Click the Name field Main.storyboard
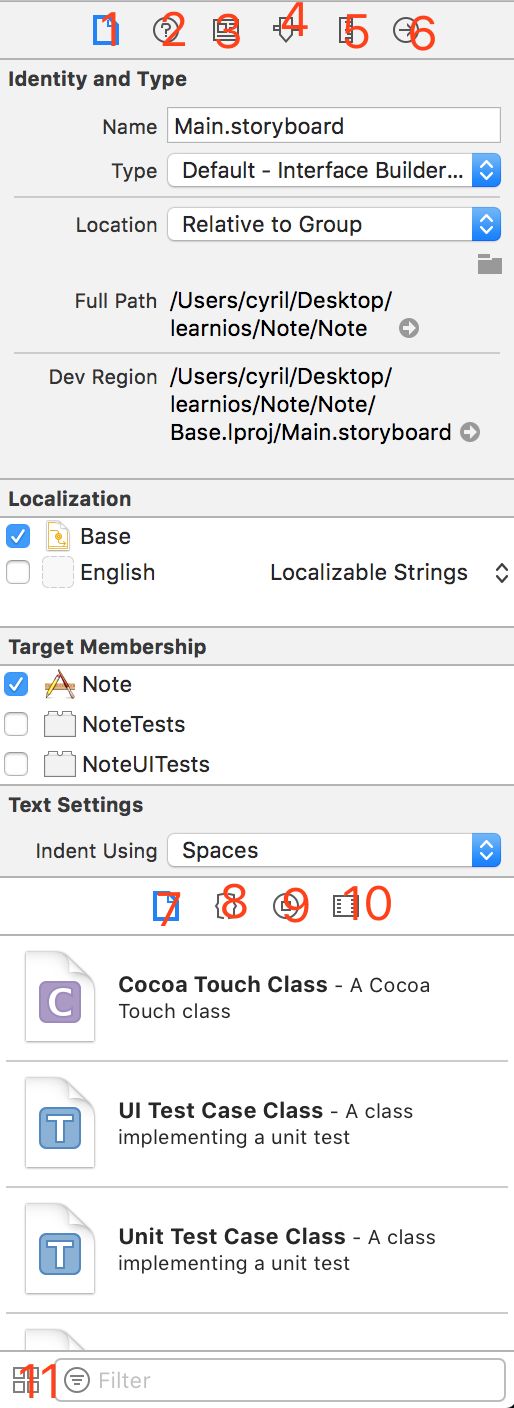The image size is (514, 1408). [x=333, y=126]
